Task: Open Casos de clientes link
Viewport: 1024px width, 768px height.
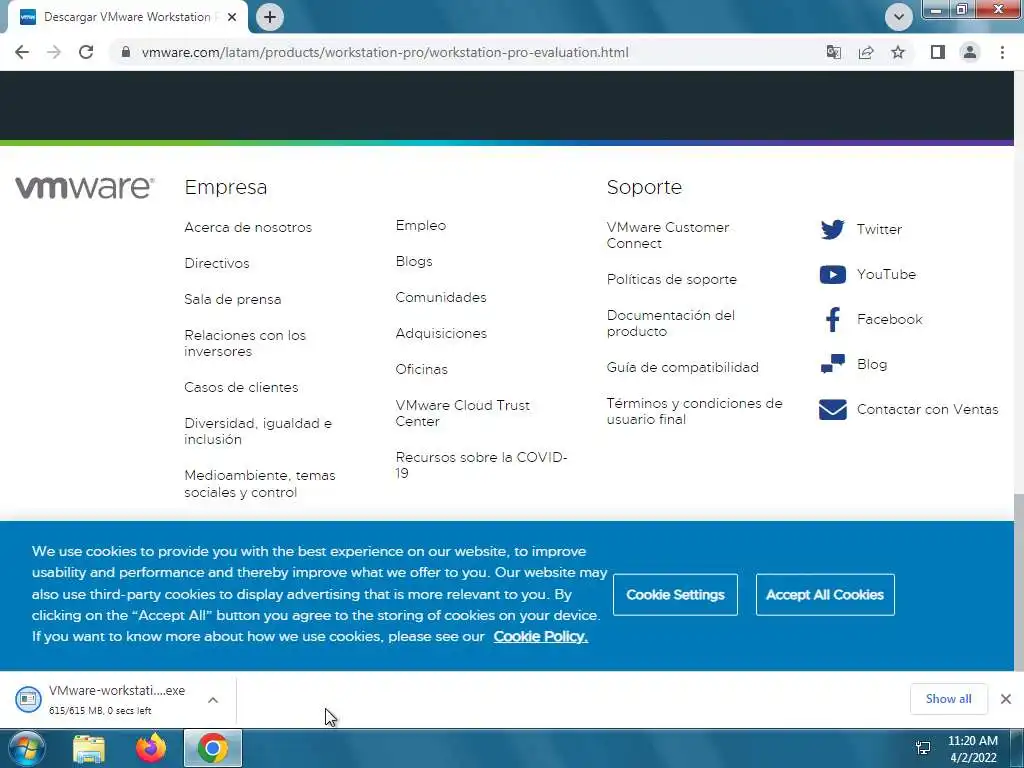Action: point(241,387)
